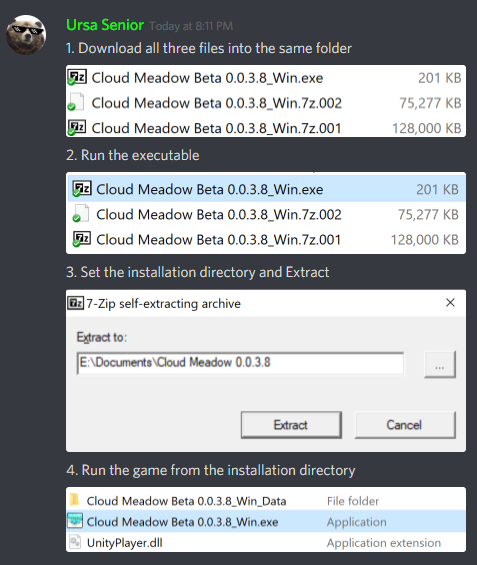Select the UnityPlayer.dll application extension row
The image size is (477, 565).
coord(266,542)
